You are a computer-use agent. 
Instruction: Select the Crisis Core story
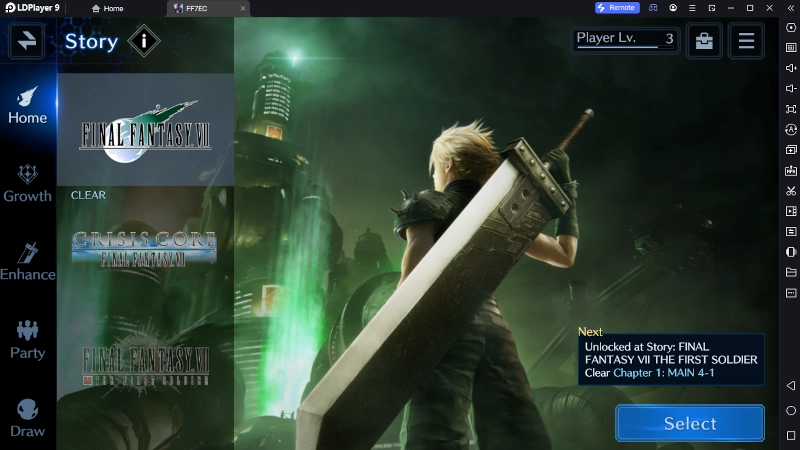point(145,249)
